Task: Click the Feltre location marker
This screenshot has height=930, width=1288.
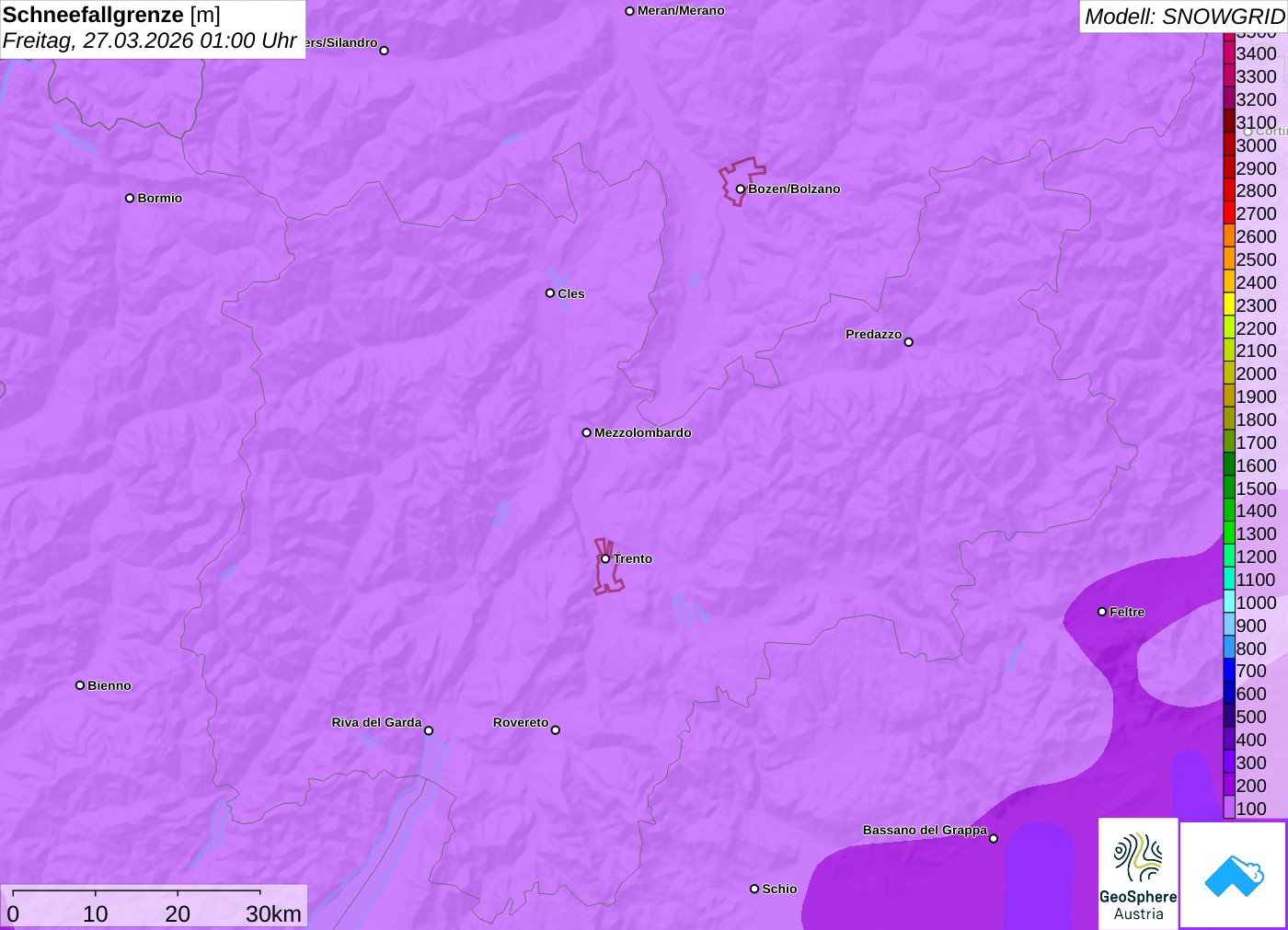Action: click(1102, 612)
